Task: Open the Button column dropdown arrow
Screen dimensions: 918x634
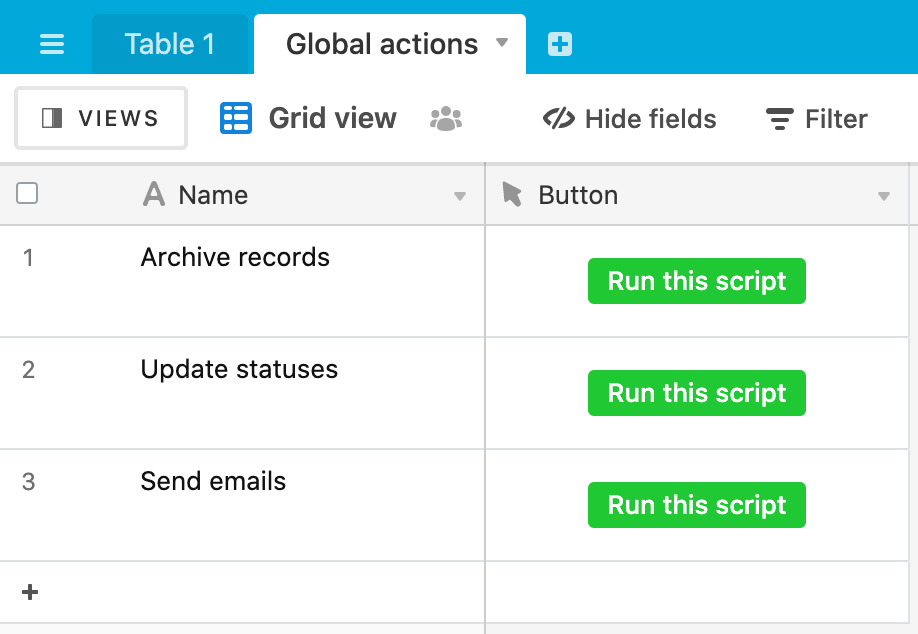Action: (x=884, y=196)
